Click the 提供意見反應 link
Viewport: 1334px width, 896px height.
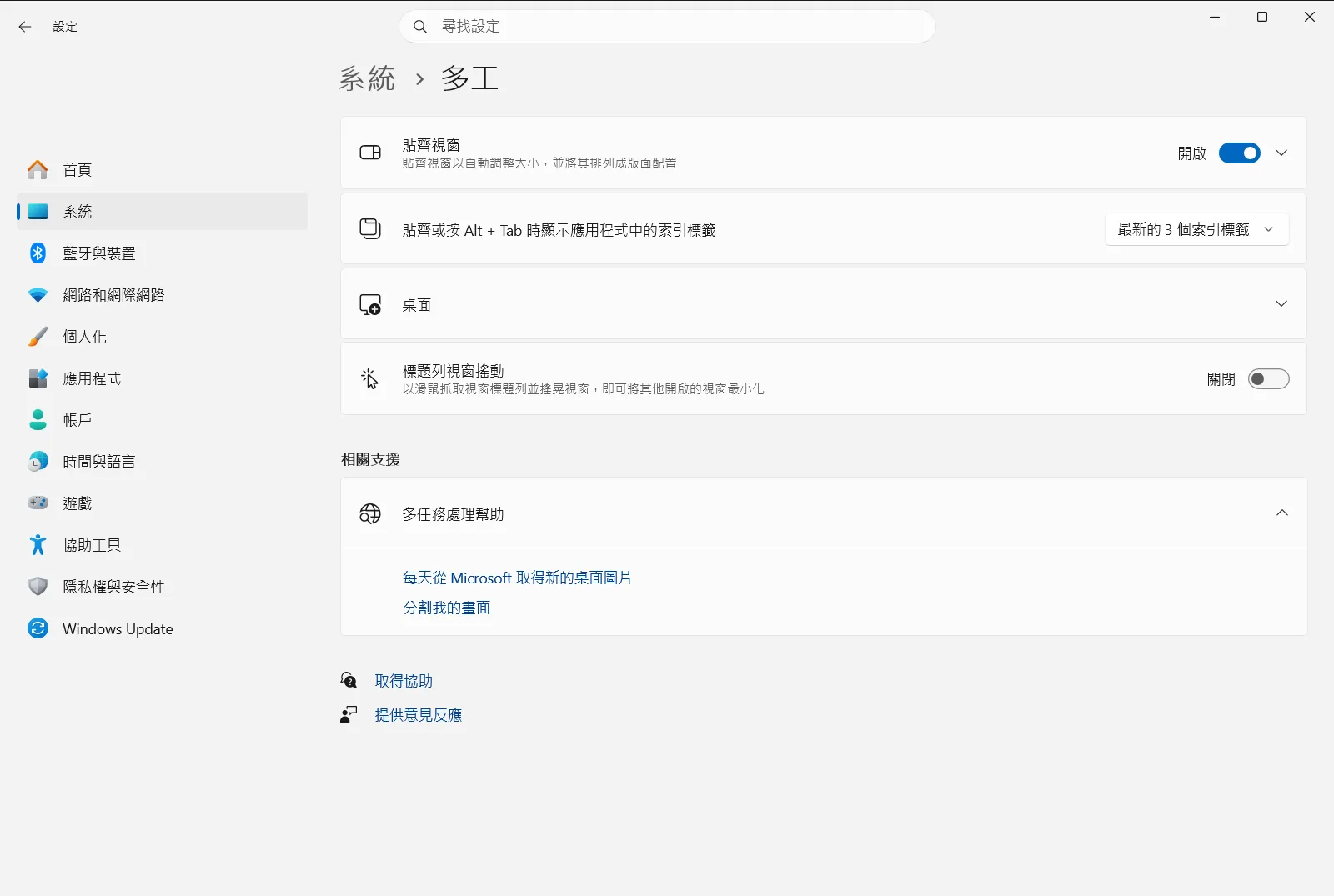pos(418,715)
